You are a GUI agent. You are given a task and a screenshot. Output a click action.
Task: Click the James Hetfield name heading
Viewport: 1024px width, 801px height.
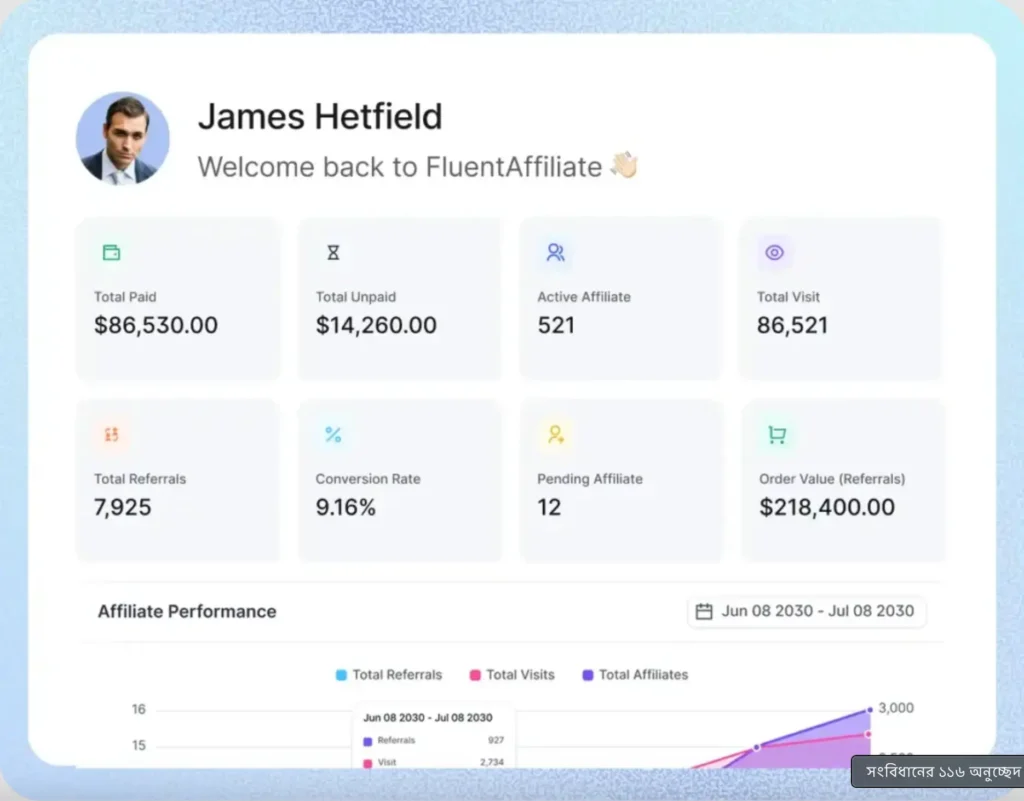[320, 116]
